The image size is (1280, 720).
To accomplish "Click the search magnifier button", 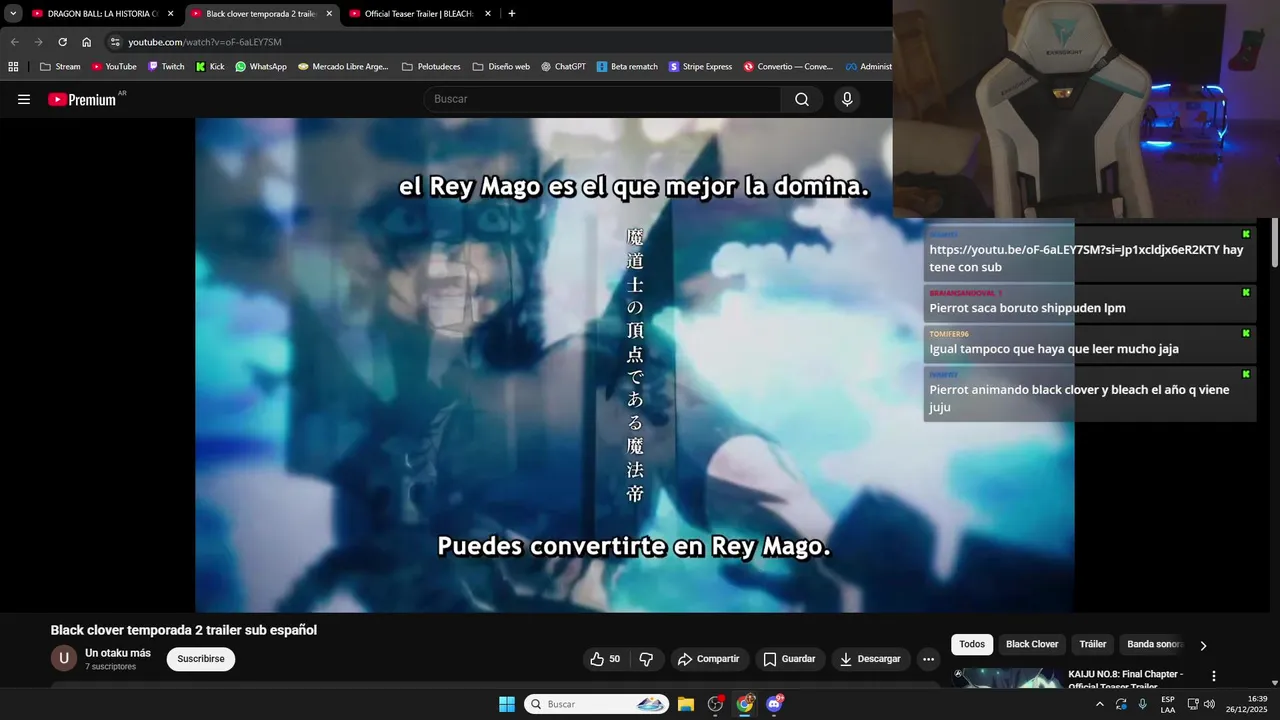I will coord(802,99).
